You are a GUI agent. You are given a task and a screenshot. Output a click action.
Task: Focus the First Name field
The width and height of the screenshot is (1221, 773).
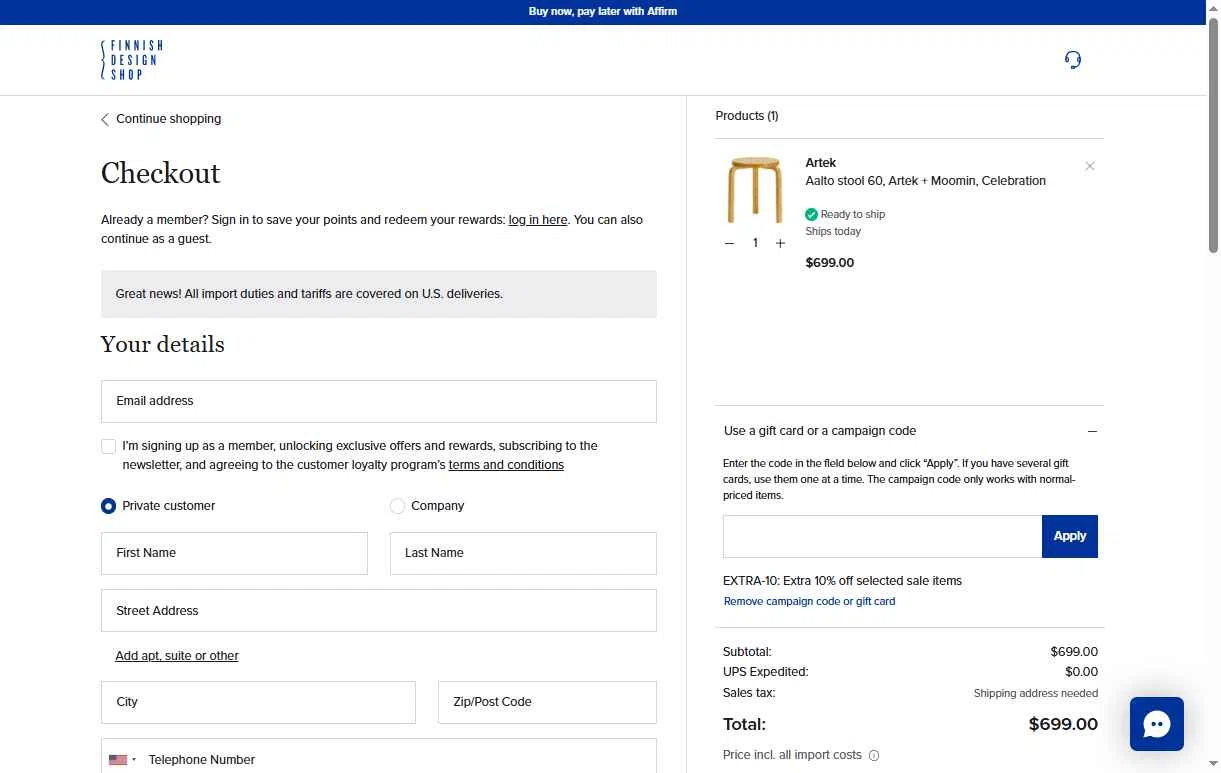[234, 553]
